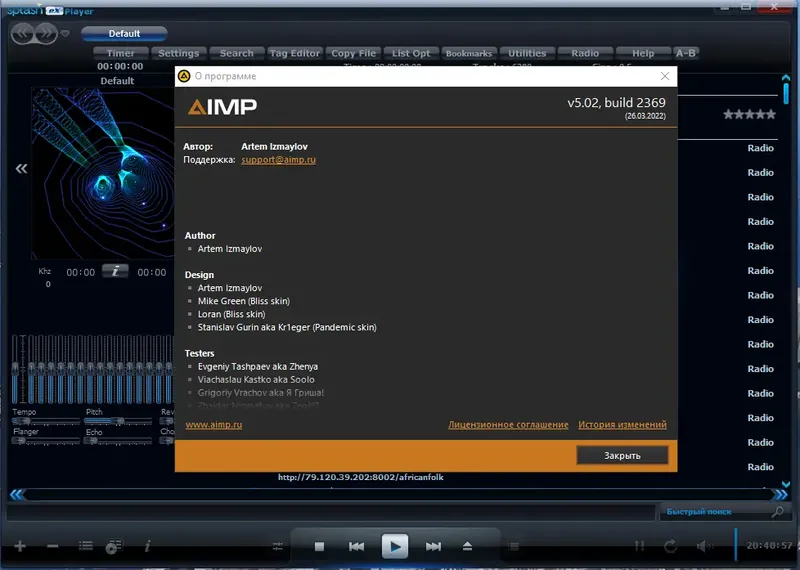The image size is (800, 570).
Task: Click the italic i info button under visualization
Action: 115,271
